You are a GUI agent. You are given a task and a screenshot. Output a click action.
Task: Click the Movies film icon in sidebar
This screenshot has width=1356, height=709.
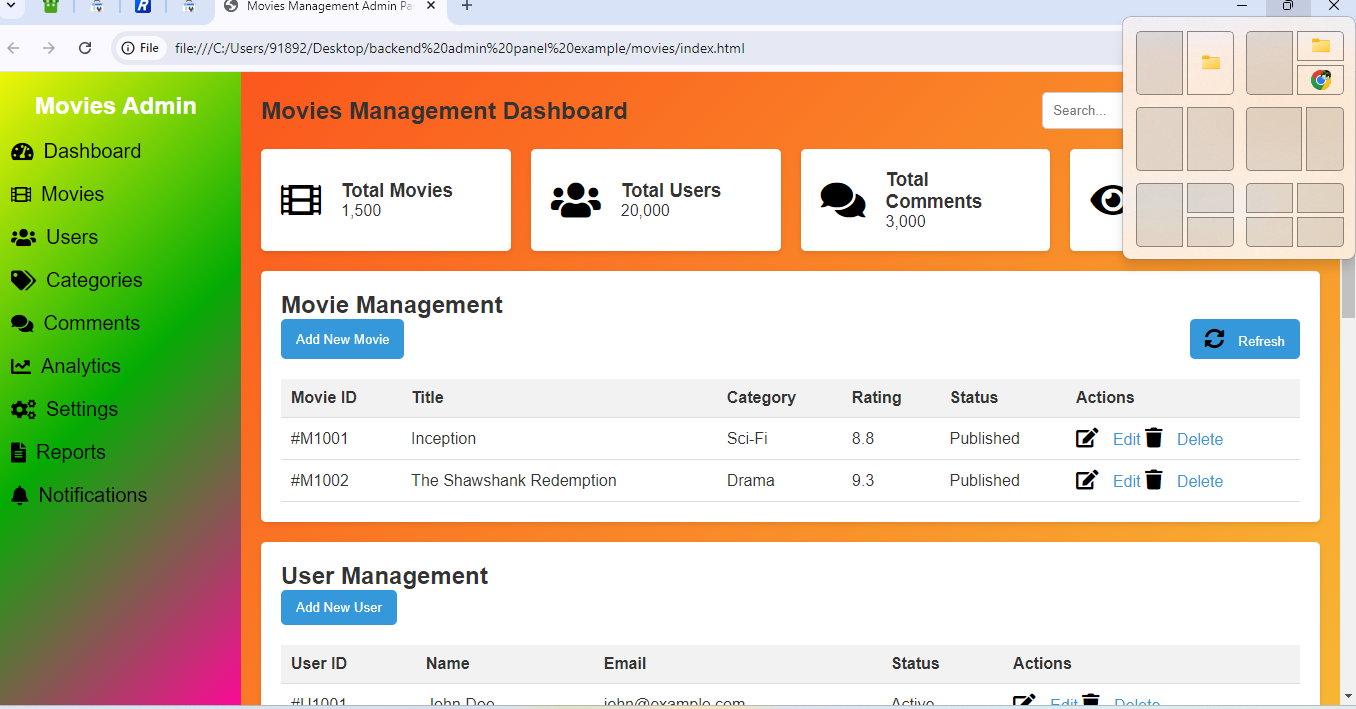[20, 195]
